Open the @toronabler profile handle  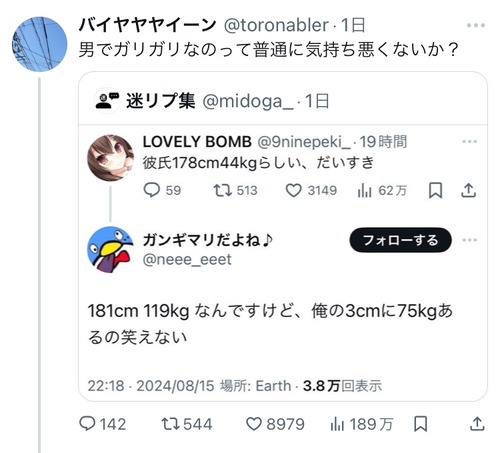276,25
